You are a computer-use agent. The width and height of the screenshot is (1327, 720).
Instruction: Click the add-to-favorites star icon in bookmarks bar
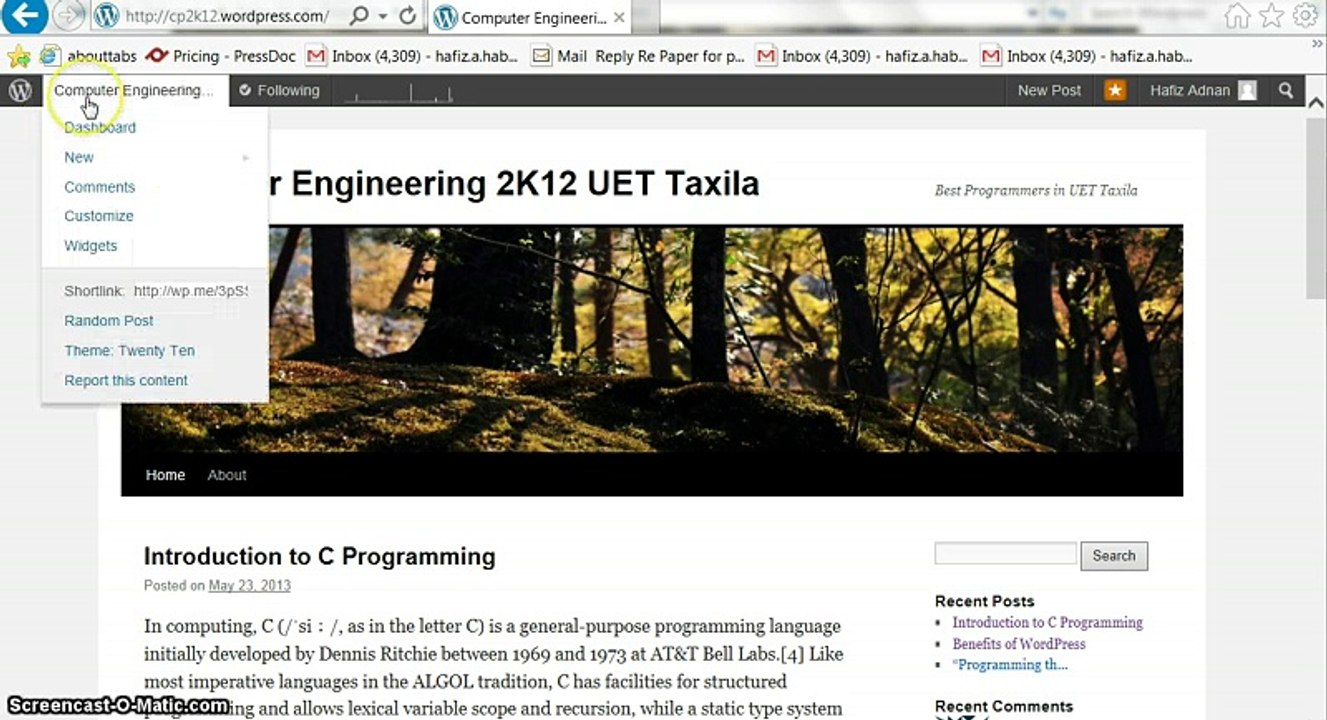18,56
